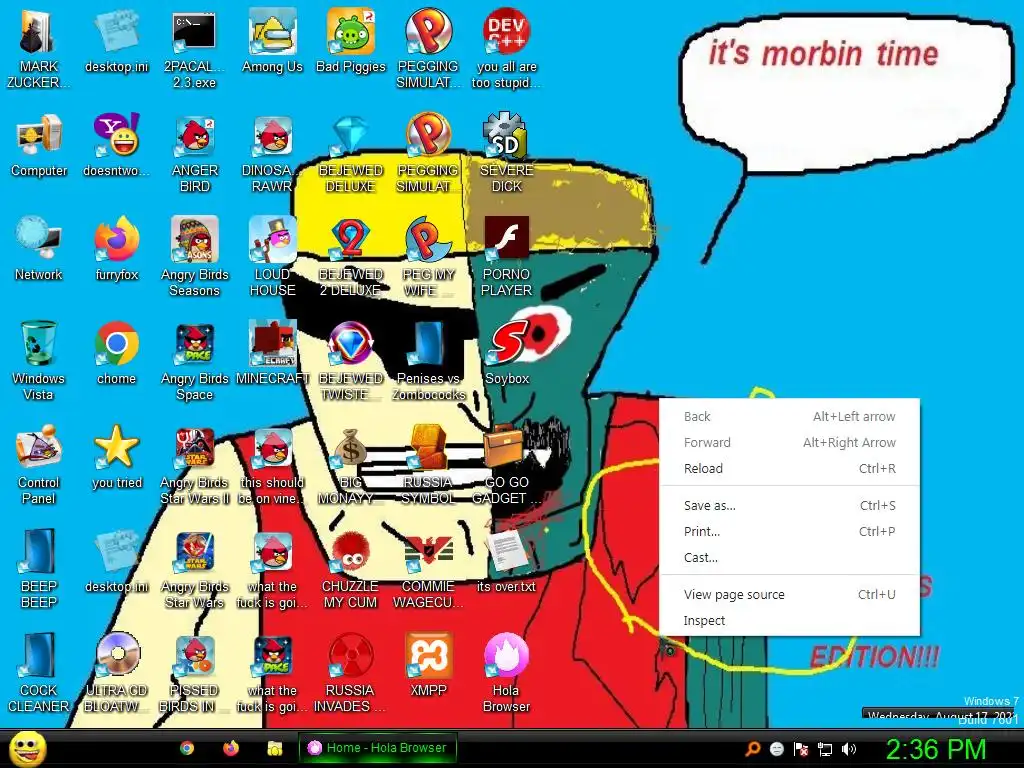Select the Yahoo Messenger 'doesntwo...' icon
Image resolution: width=1024 pixels, height=768 pixels.
coord(116,145)
